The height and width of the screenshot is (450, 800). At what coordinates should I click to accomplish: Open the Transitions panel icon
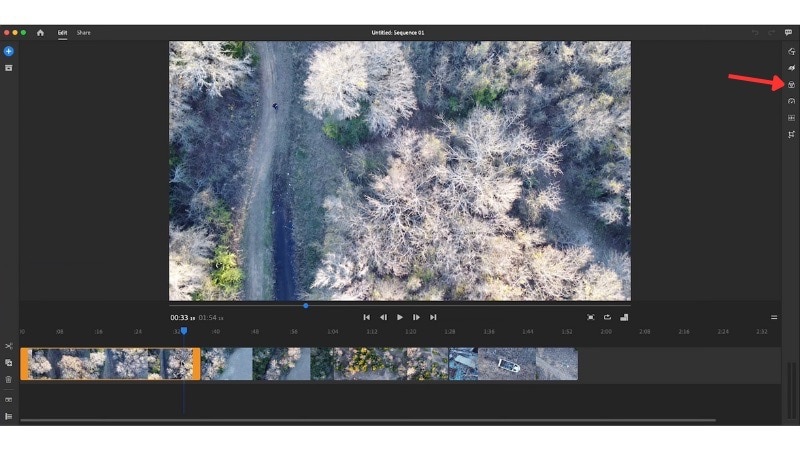[791, 68]
